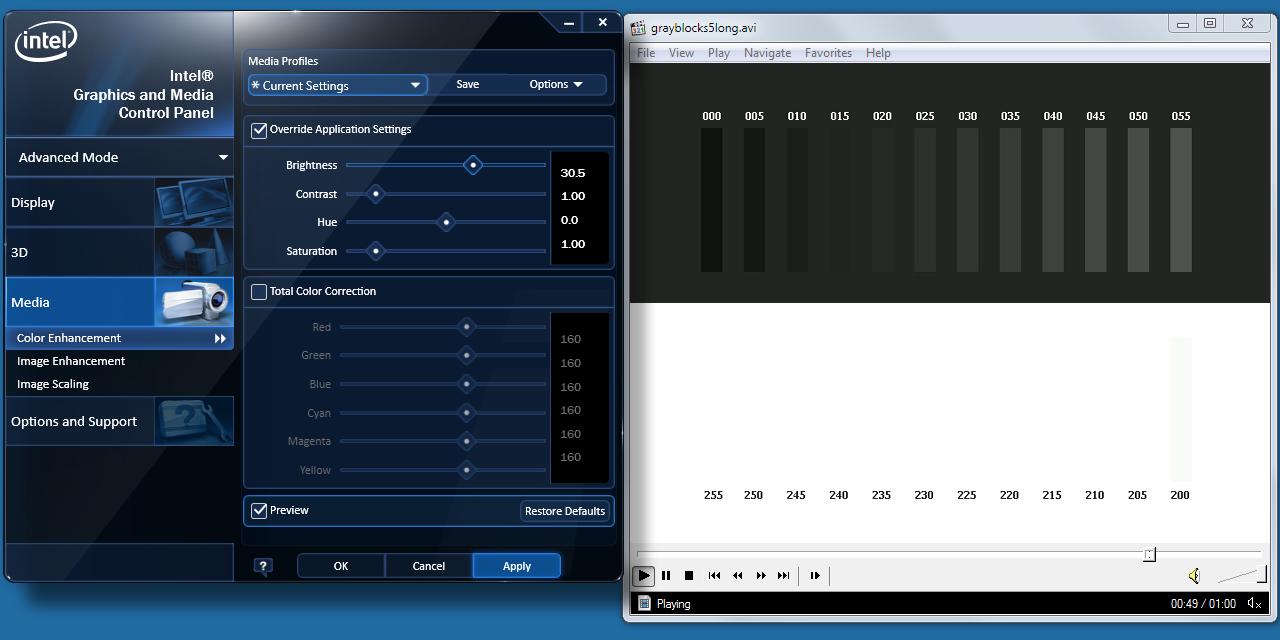This screenshot has width=1280, height=640.
Task: Click the playback time 00:49 / 01:00
Action: [1203, 604]
